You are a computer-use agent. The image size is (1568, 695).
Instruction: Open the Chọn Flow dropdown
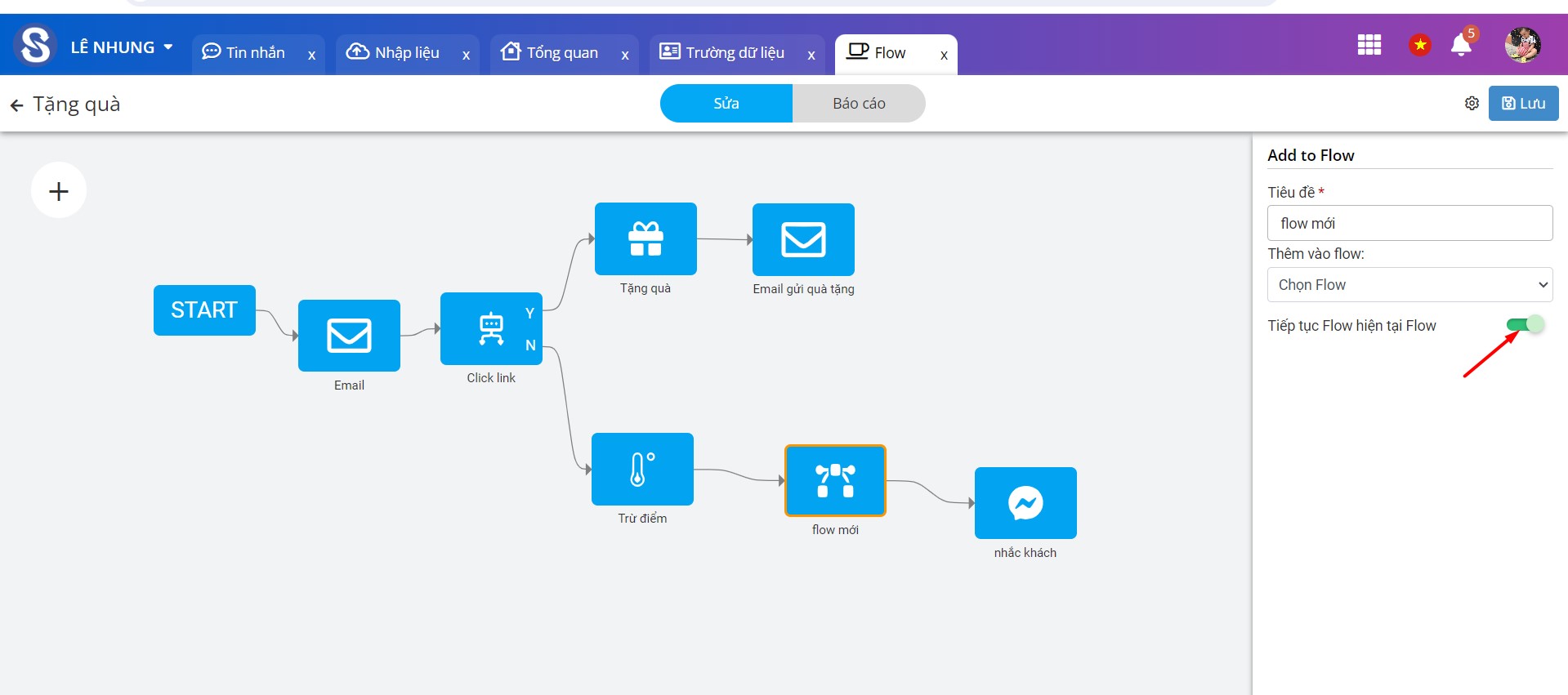(x=1409, y=285)
